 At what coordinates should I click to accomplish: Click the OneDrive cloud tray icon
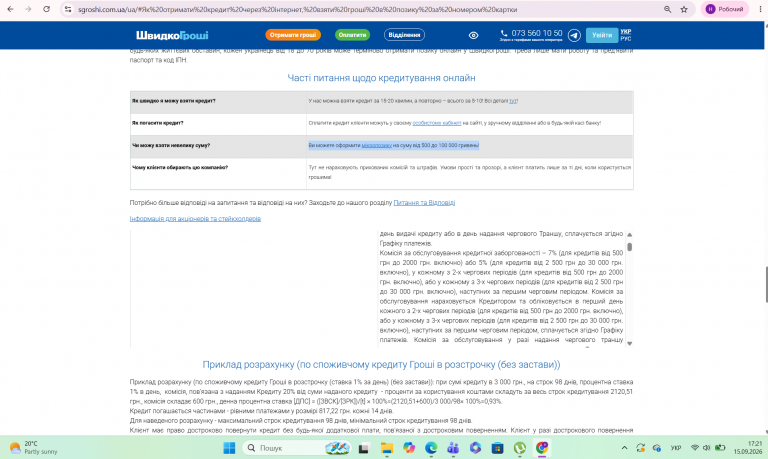pos(657,448)
